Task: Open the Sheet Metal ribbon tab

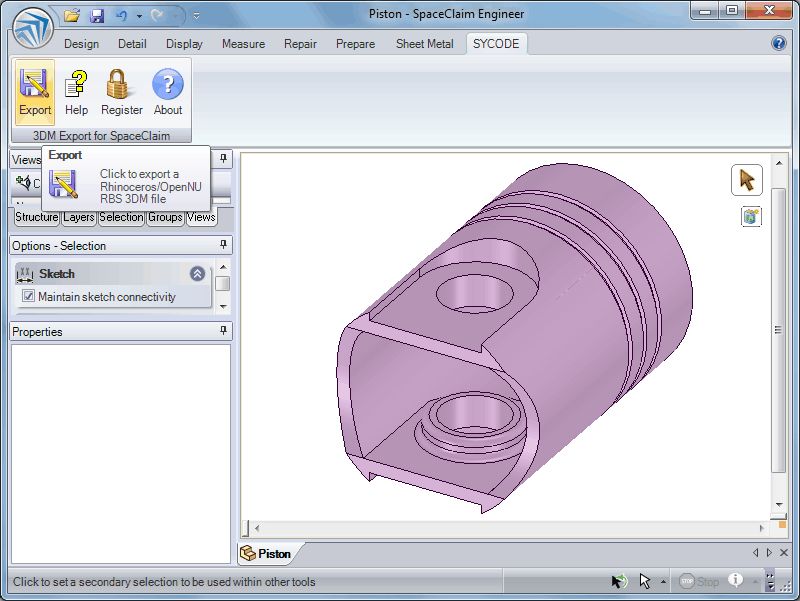Action: pyautogui.click(x=424, y=44)
